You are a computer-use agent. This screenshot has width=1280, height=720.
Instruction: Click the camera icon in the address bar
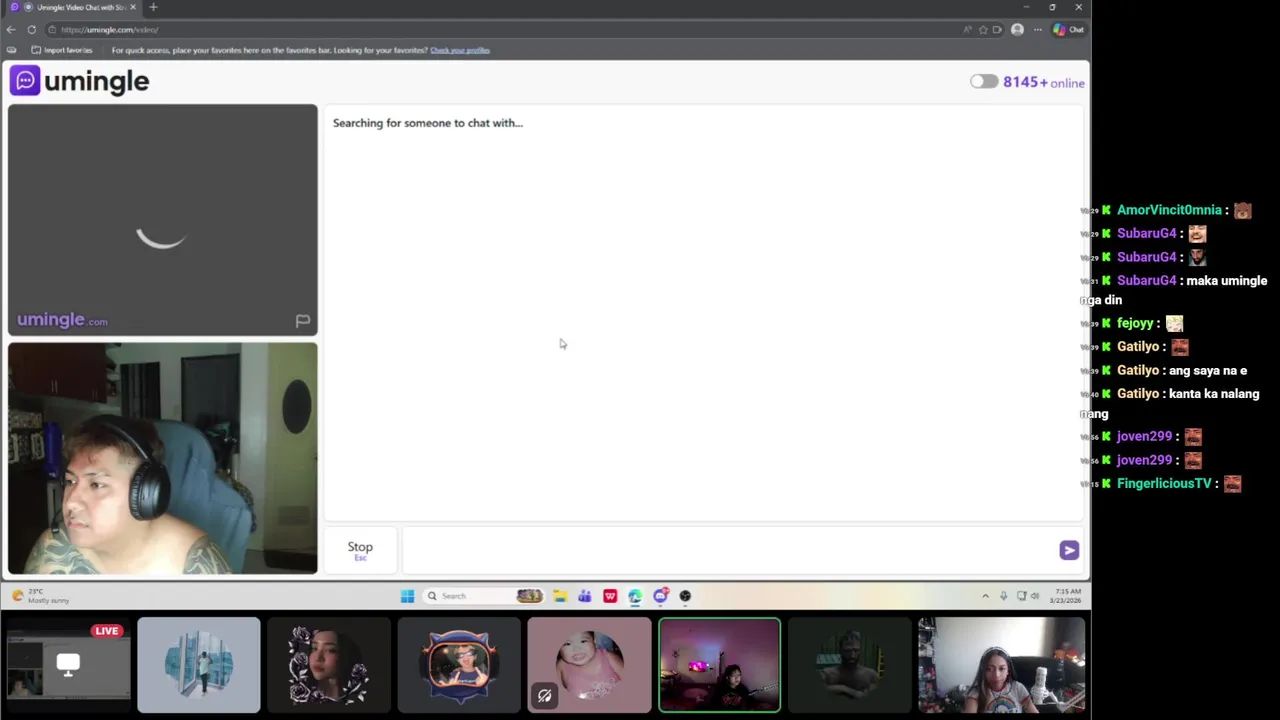point(997,30)
